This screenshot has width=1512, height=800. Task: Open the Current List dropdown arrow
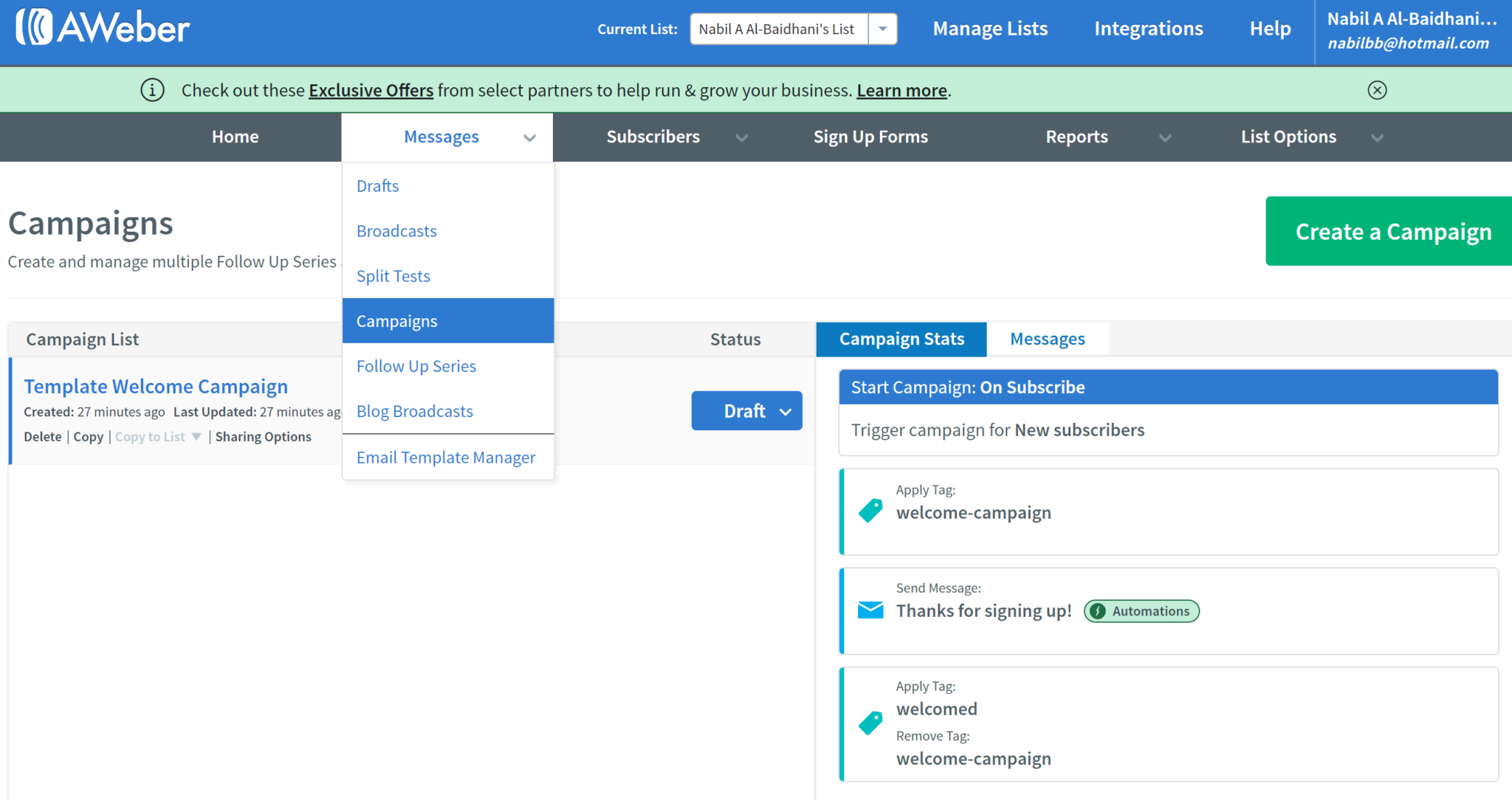(x=882, y=29)
